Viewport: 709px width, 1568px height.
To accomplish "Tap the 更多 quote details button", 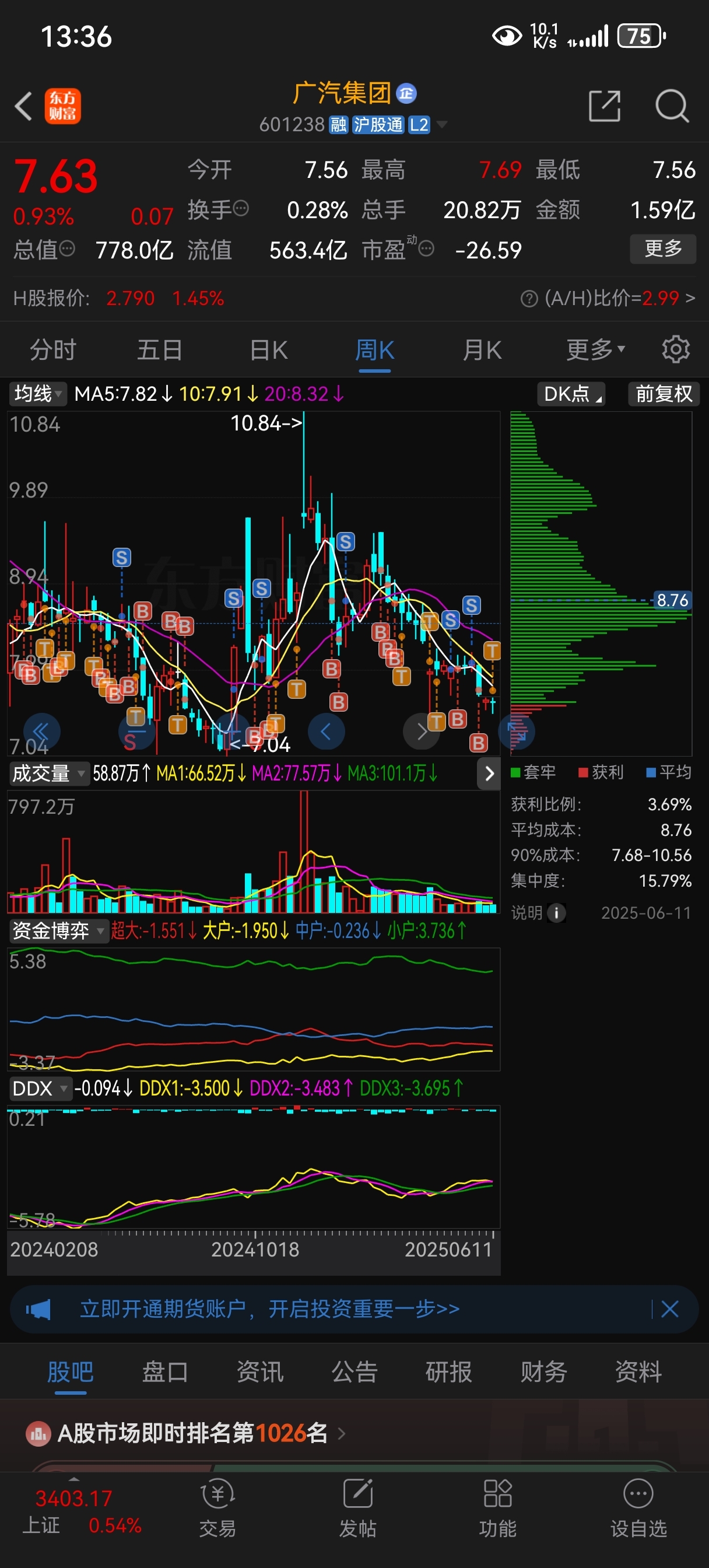I will click(x=663, y=249).
